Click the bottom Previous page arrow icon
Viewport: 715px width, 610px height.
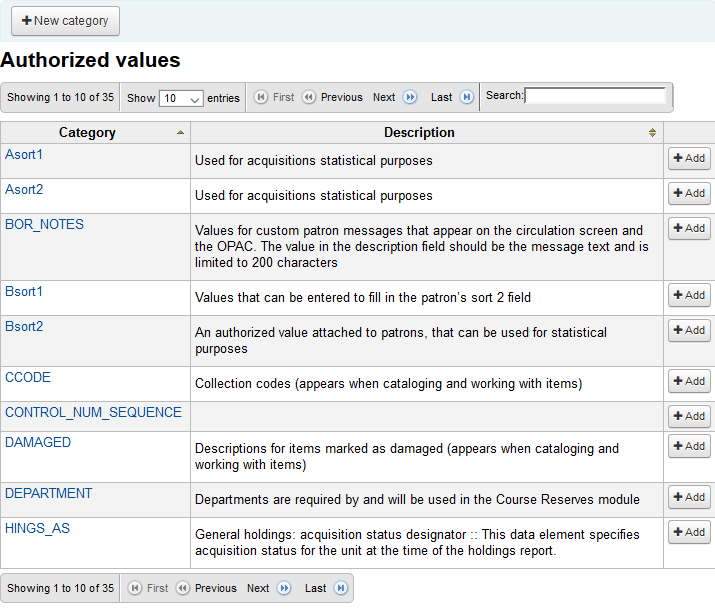point(183,589)
